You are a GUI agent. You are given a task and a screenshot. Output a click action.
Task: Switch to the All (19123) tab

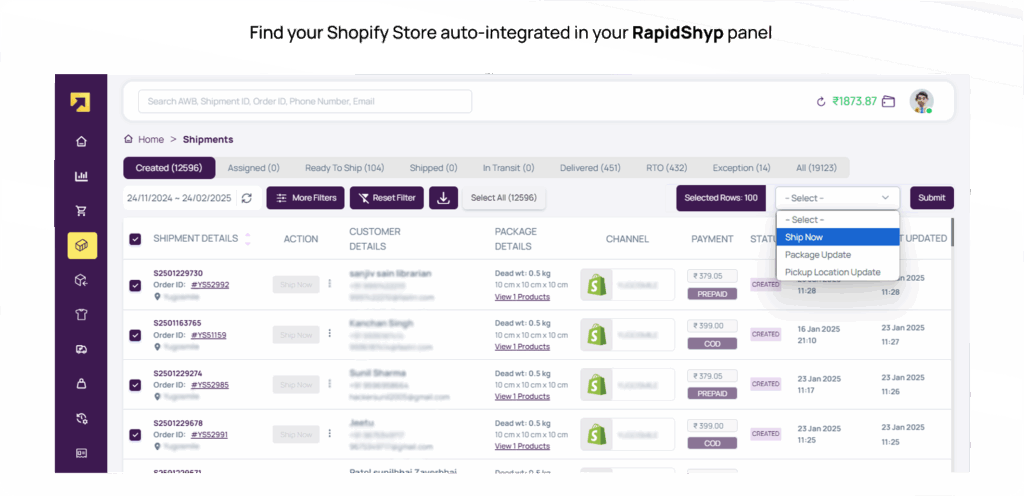pos(816,168)
